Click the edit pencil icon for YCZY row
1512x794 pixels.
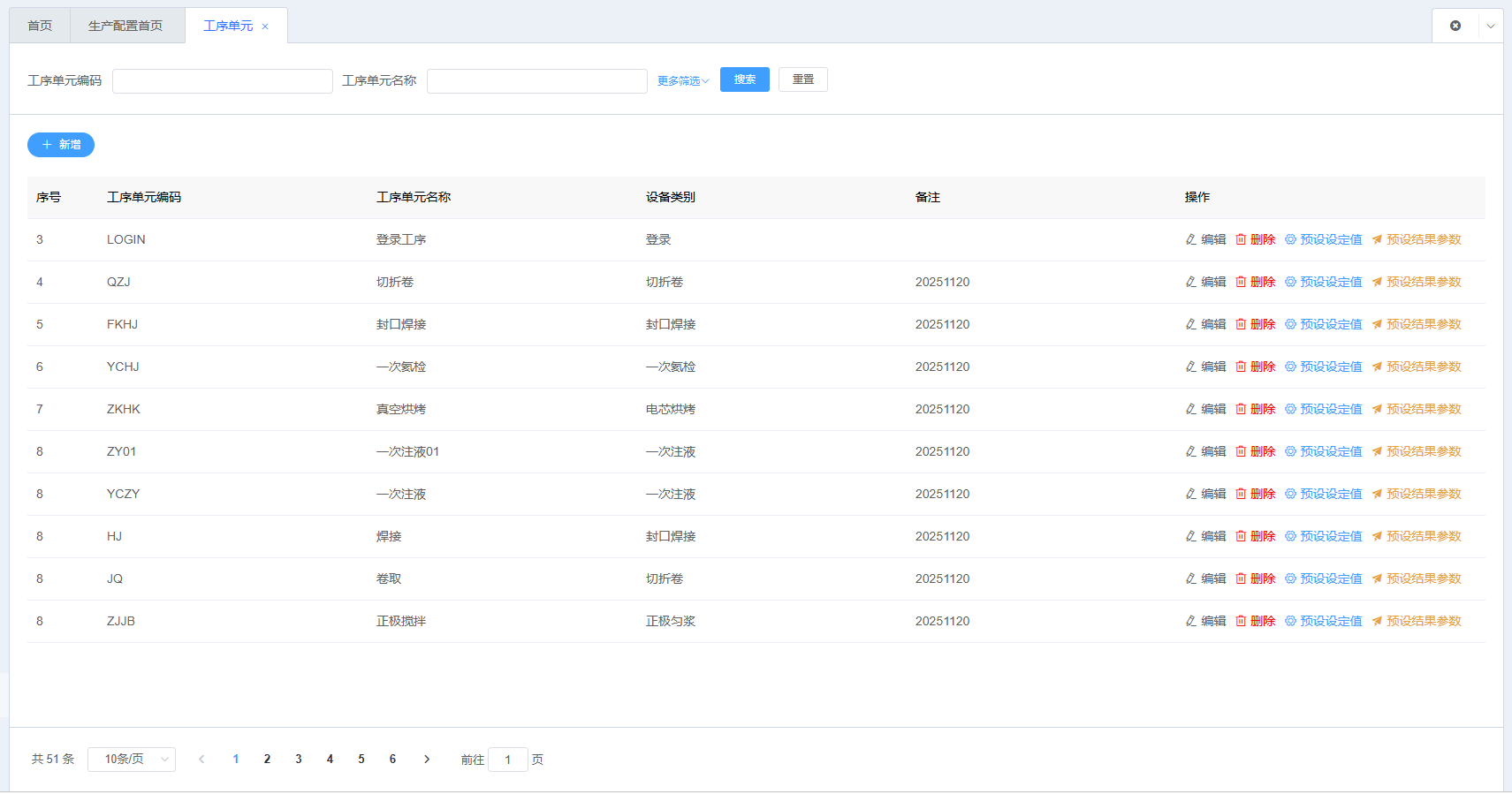pos(1191,494)
